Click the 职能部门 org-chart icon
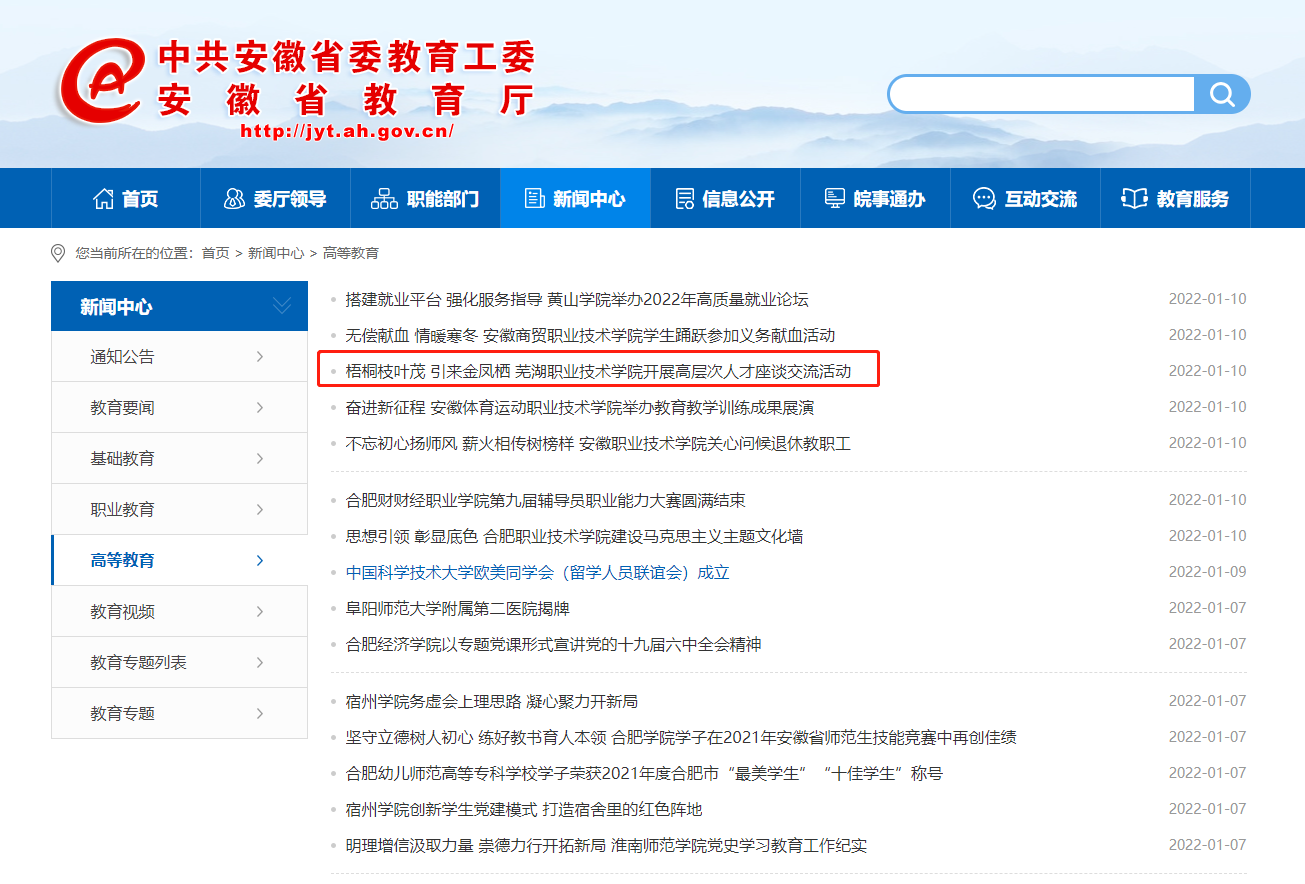The image size is (1305, 884). click(384, 198)
